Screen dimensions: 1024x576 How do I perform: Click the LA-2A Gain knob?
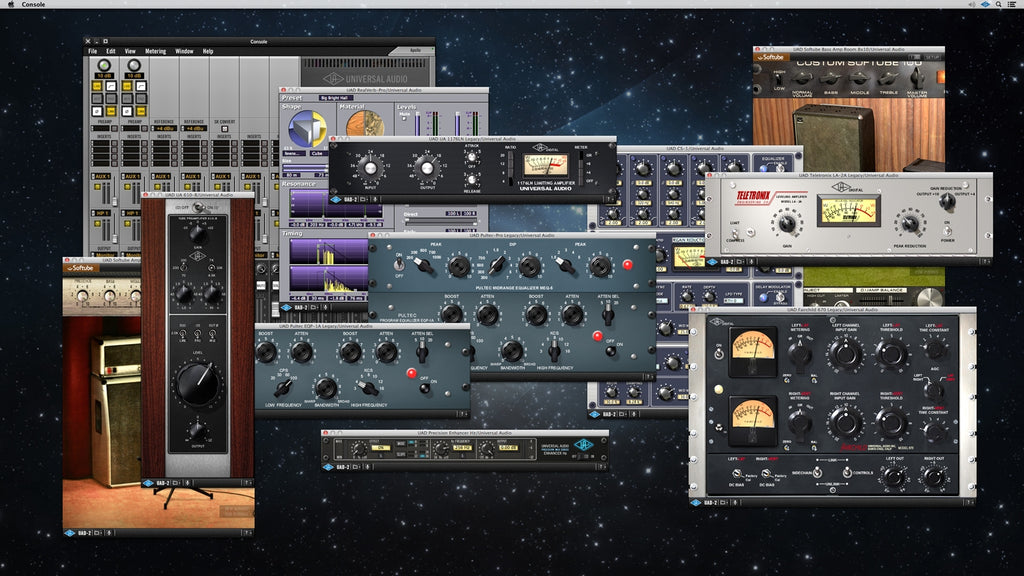[x=788, y=223]
